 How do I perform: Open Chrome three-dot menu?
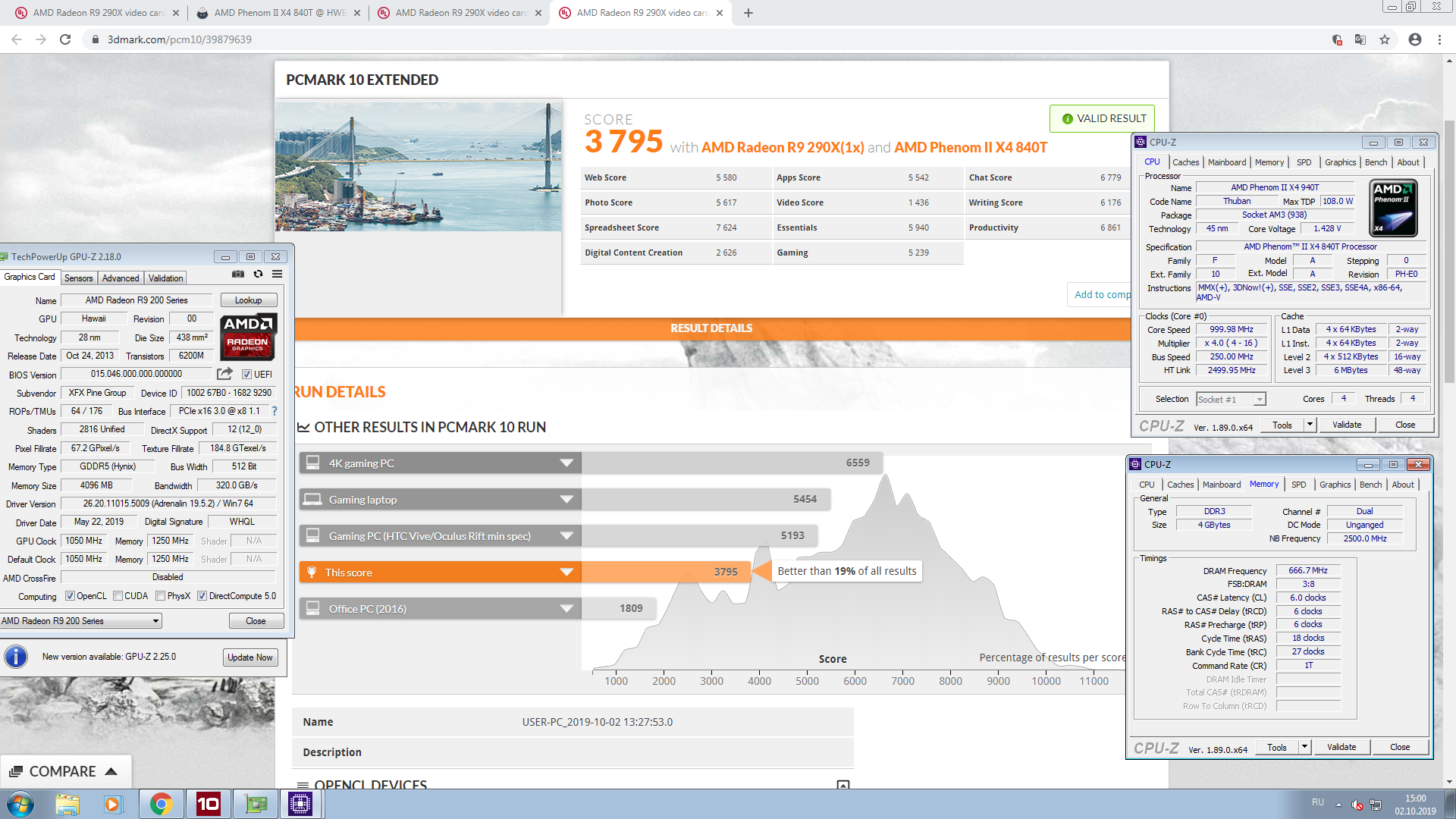[1439, 39]
